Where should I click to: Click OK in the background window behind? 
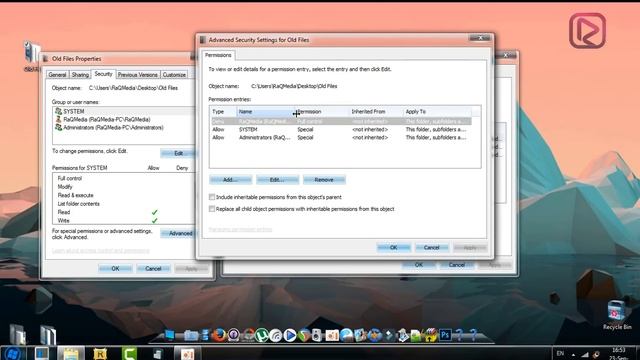click(x=419, y=264)
